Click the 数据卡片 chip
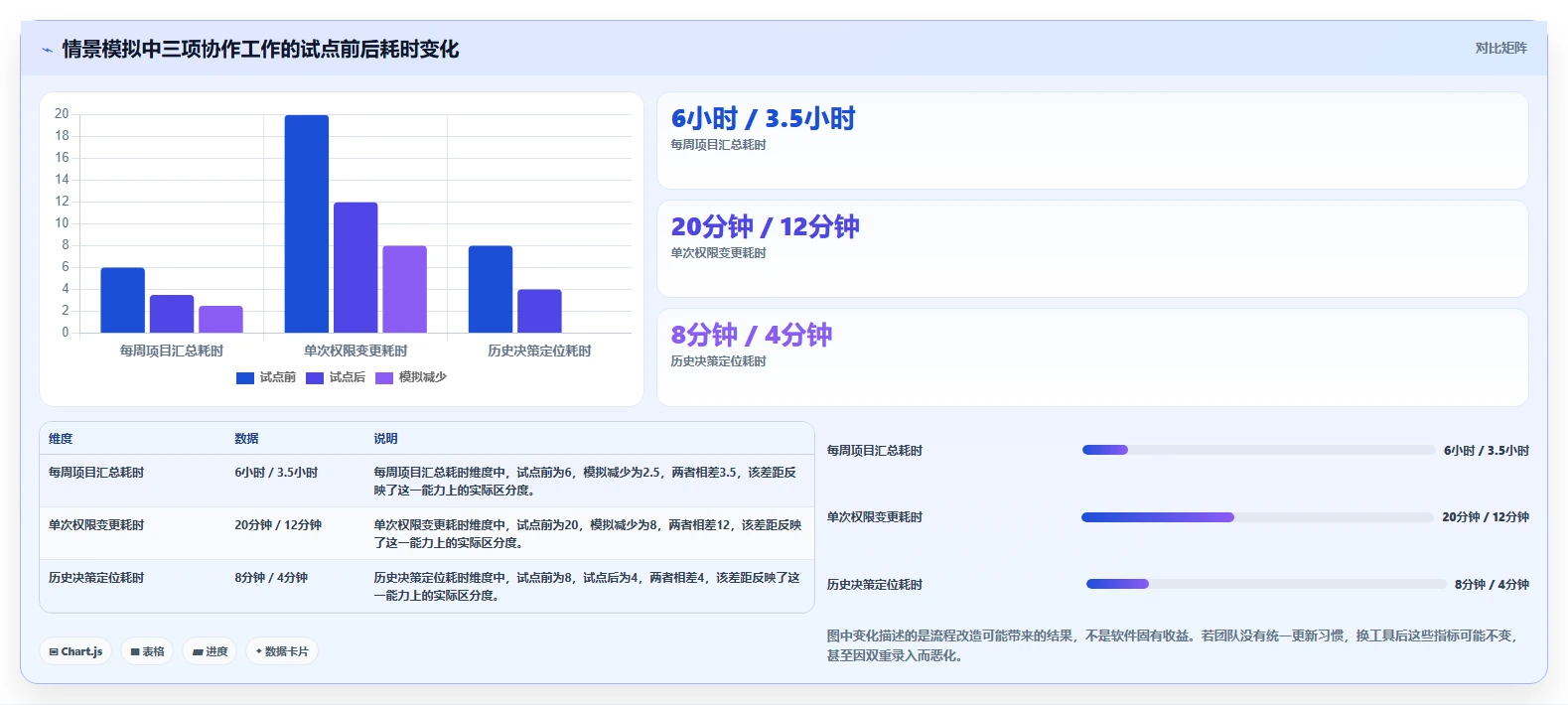 [282, 651]
